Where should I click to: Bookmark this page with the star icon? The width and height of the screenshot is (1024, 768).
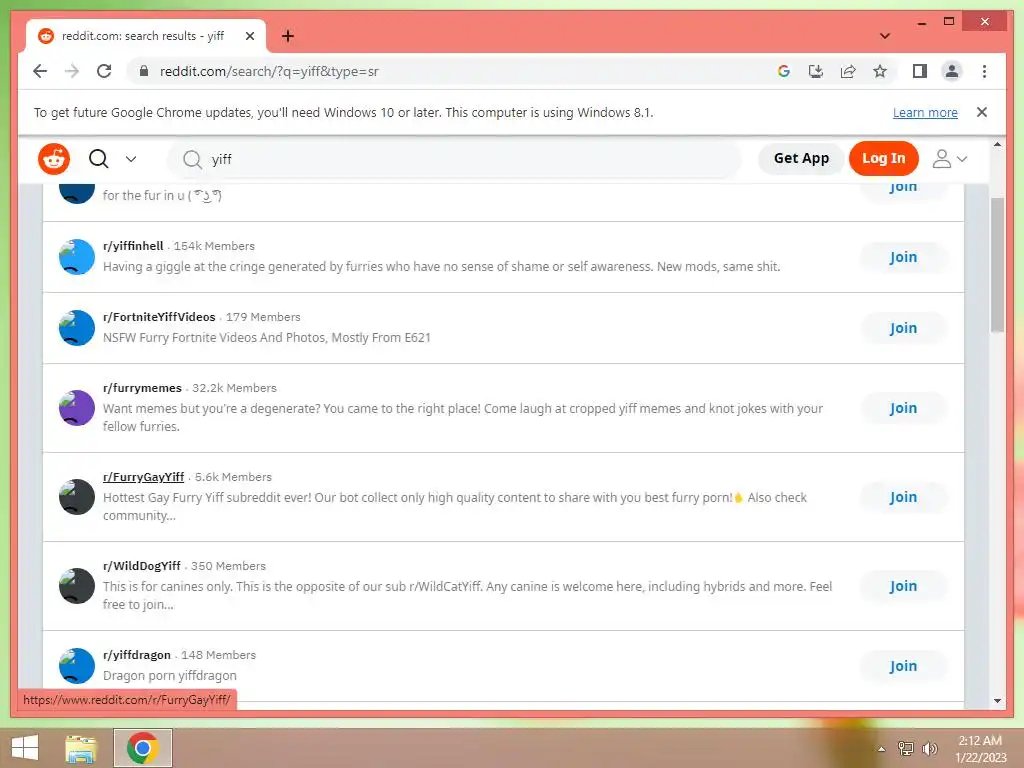tap(880, 71)
